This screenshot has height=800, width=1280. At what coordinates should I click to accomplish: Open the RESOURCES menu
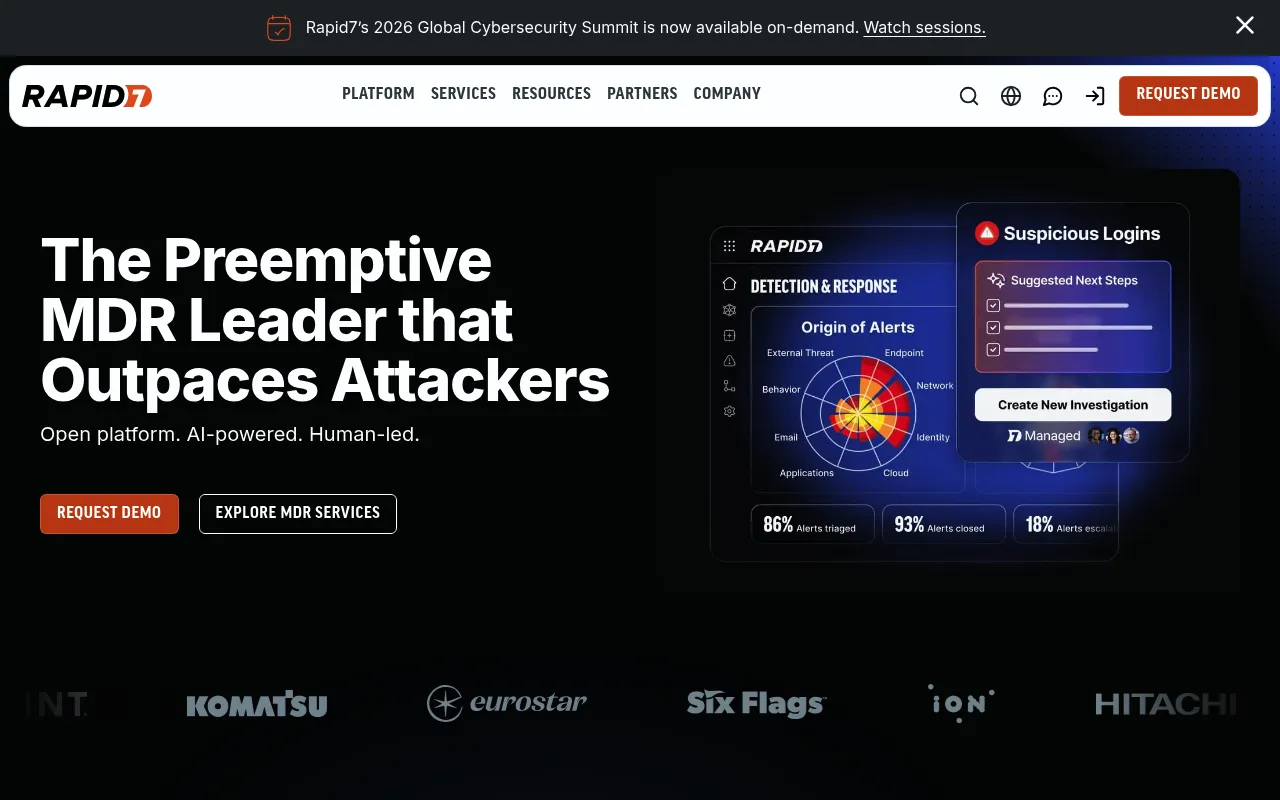[x=551, y=94]
